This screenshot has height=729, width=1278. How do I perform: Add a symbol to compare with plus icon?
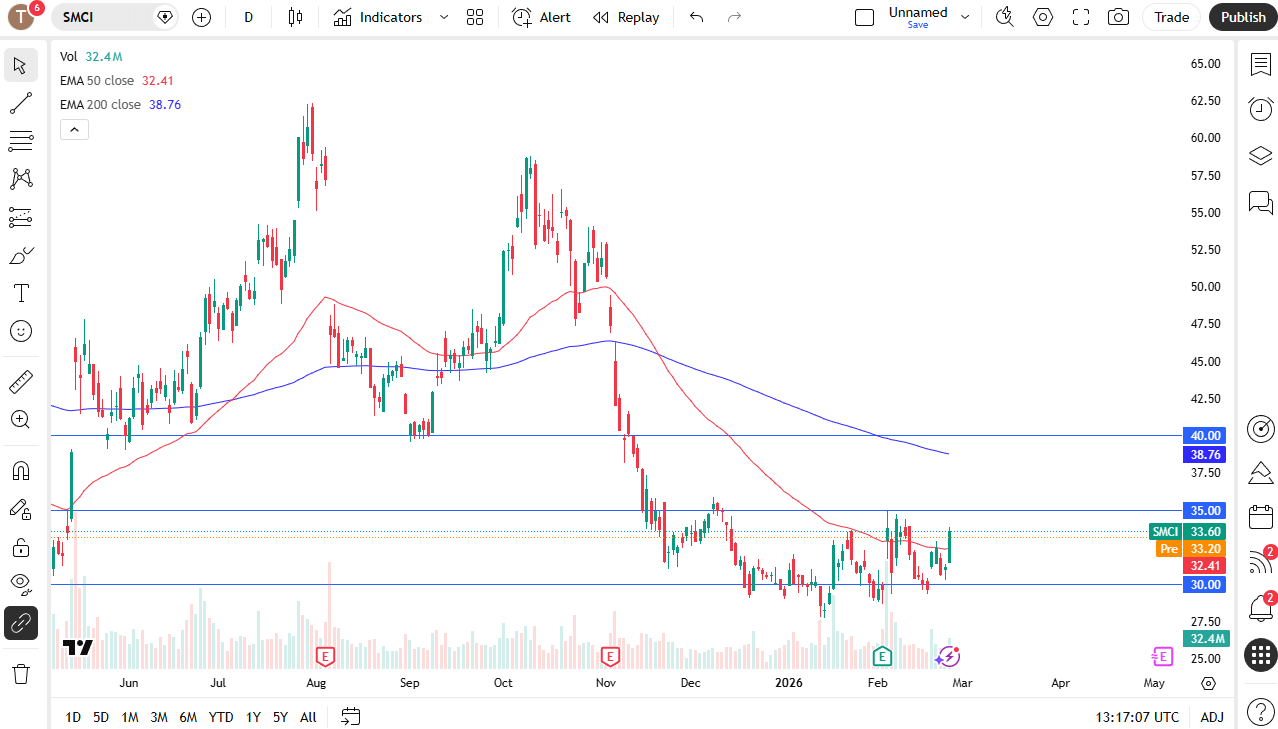[201, 17]
